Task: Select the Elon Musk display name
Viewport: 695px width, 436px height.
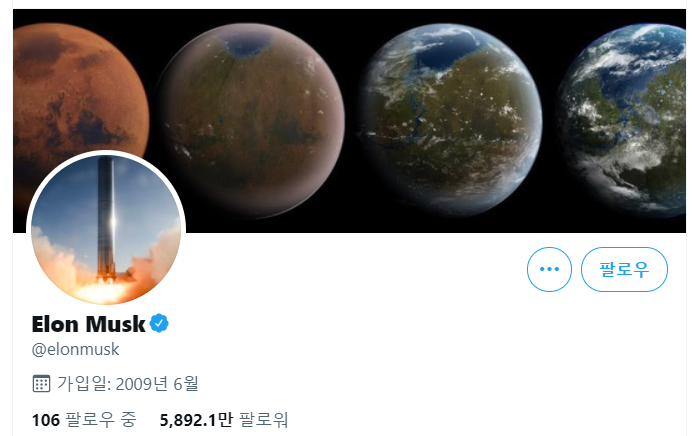Action: pyautogui.click(x=89, y=324)
